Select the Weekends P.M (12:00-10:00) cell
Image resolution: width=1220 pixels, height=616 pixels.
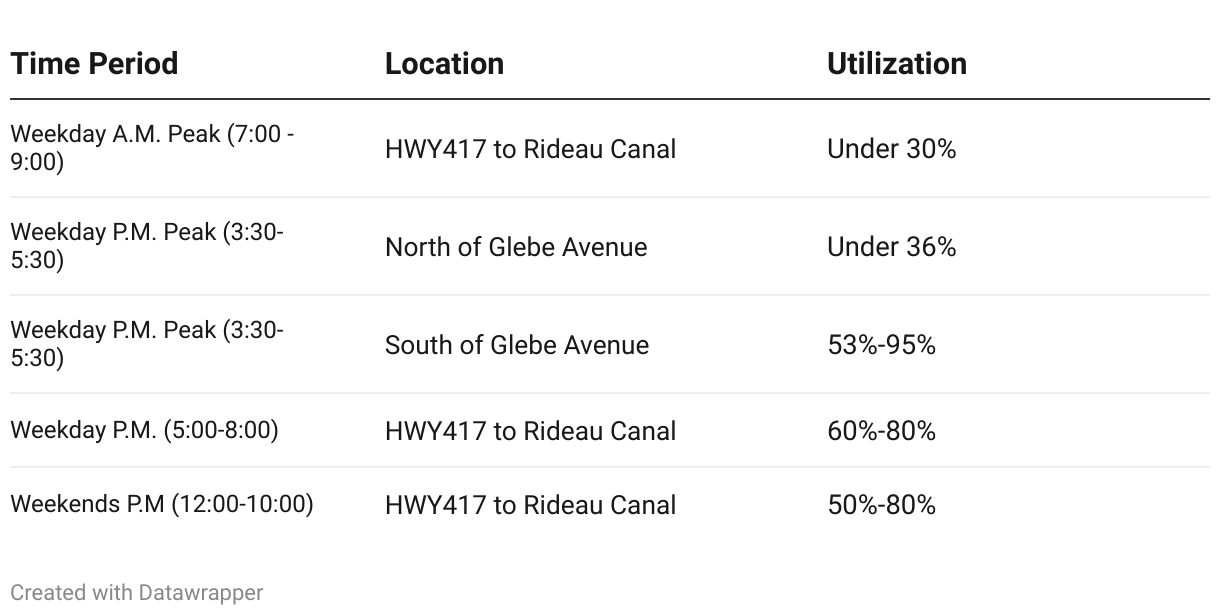tap(162, 504)
